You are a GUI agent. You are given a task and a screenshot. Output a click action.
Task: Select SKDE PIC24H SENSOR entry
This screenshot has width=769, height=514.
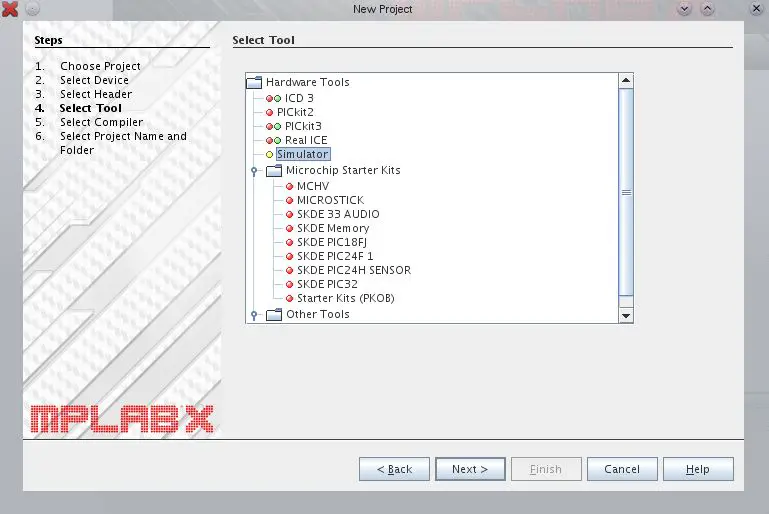point(354,270)
